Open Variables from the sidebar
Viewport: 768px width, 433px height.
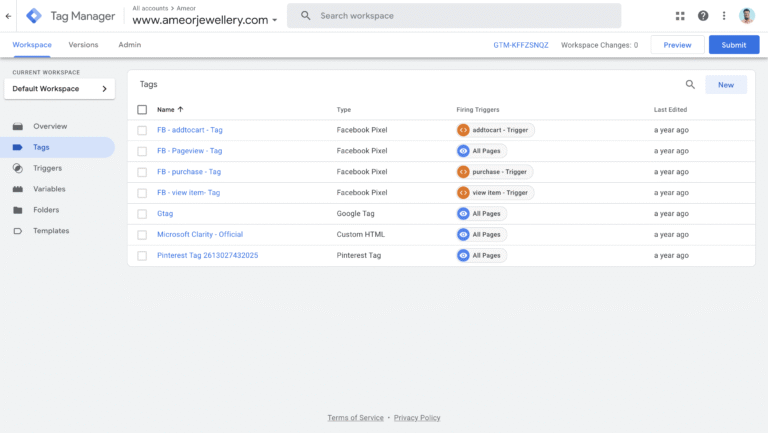[49, 189]
